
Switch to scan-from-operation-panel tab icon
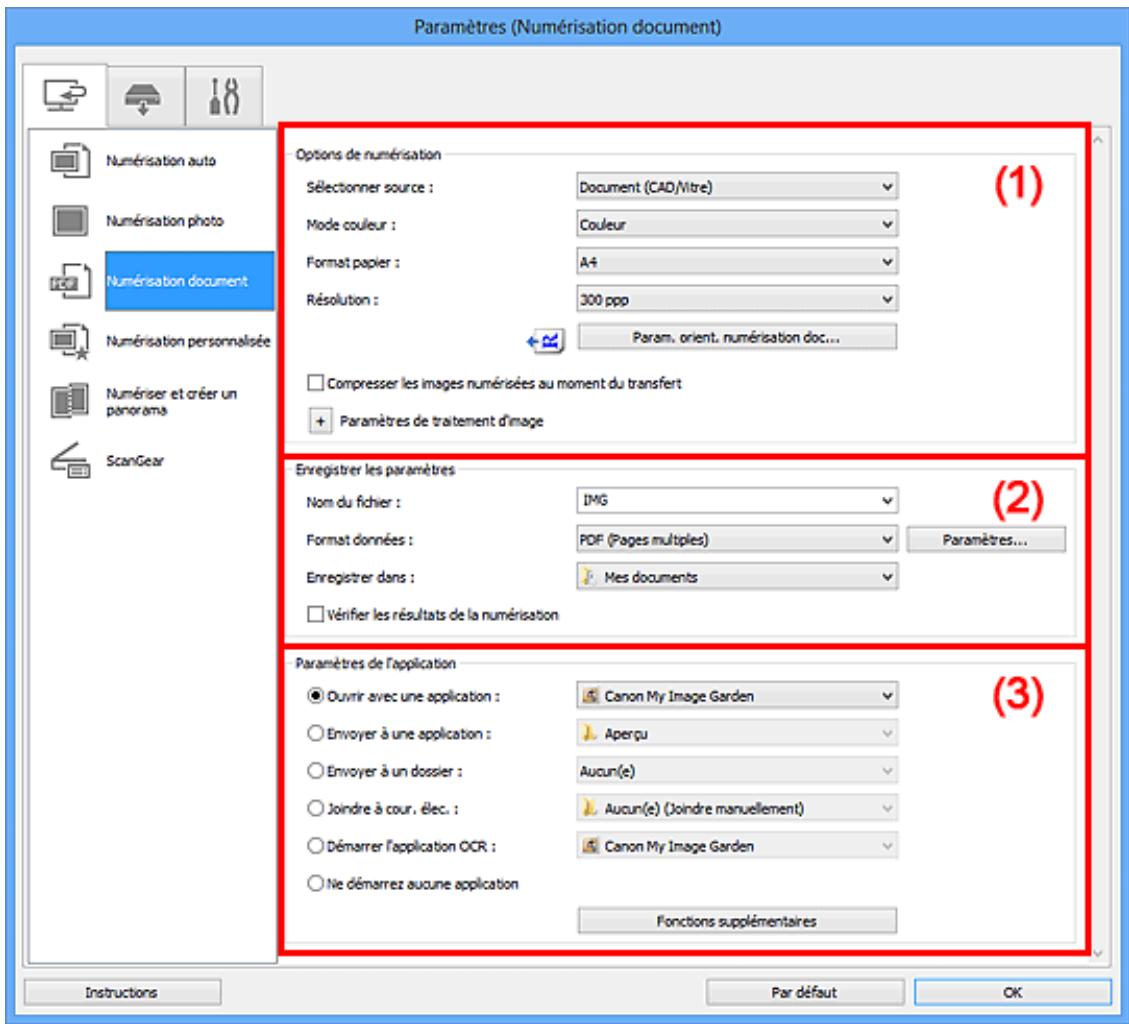[x=143, y=98]
